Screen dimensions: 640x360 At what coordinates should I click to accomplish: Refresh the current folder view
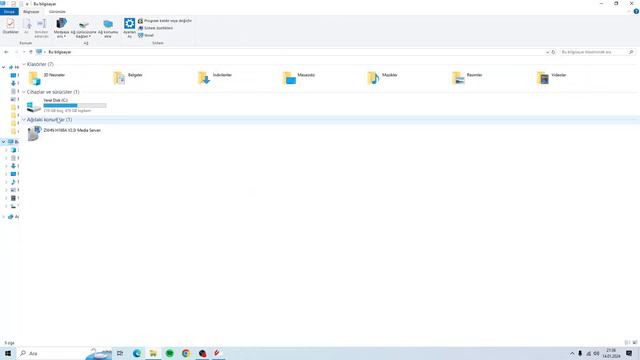coord(553,52)
